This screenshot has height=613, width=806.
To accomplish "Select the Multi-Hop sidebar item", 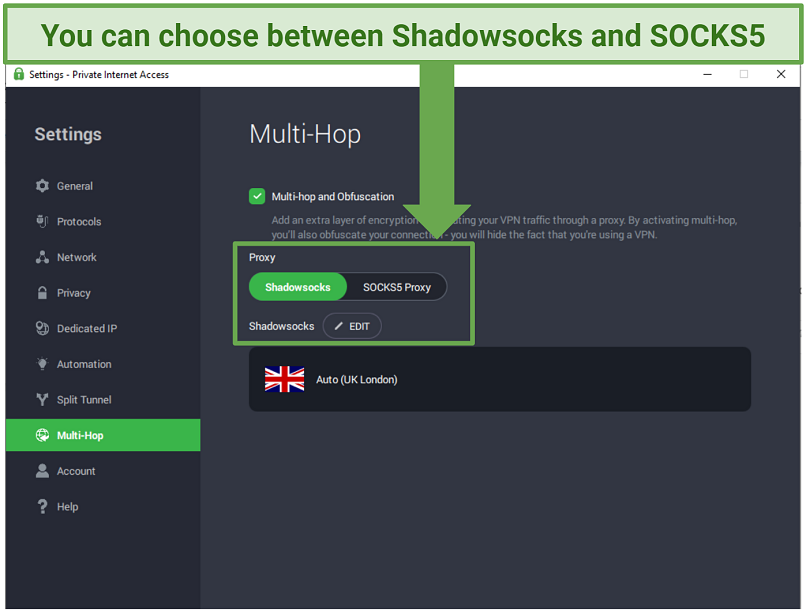I will pyautogui.click(x=103, y=435).
